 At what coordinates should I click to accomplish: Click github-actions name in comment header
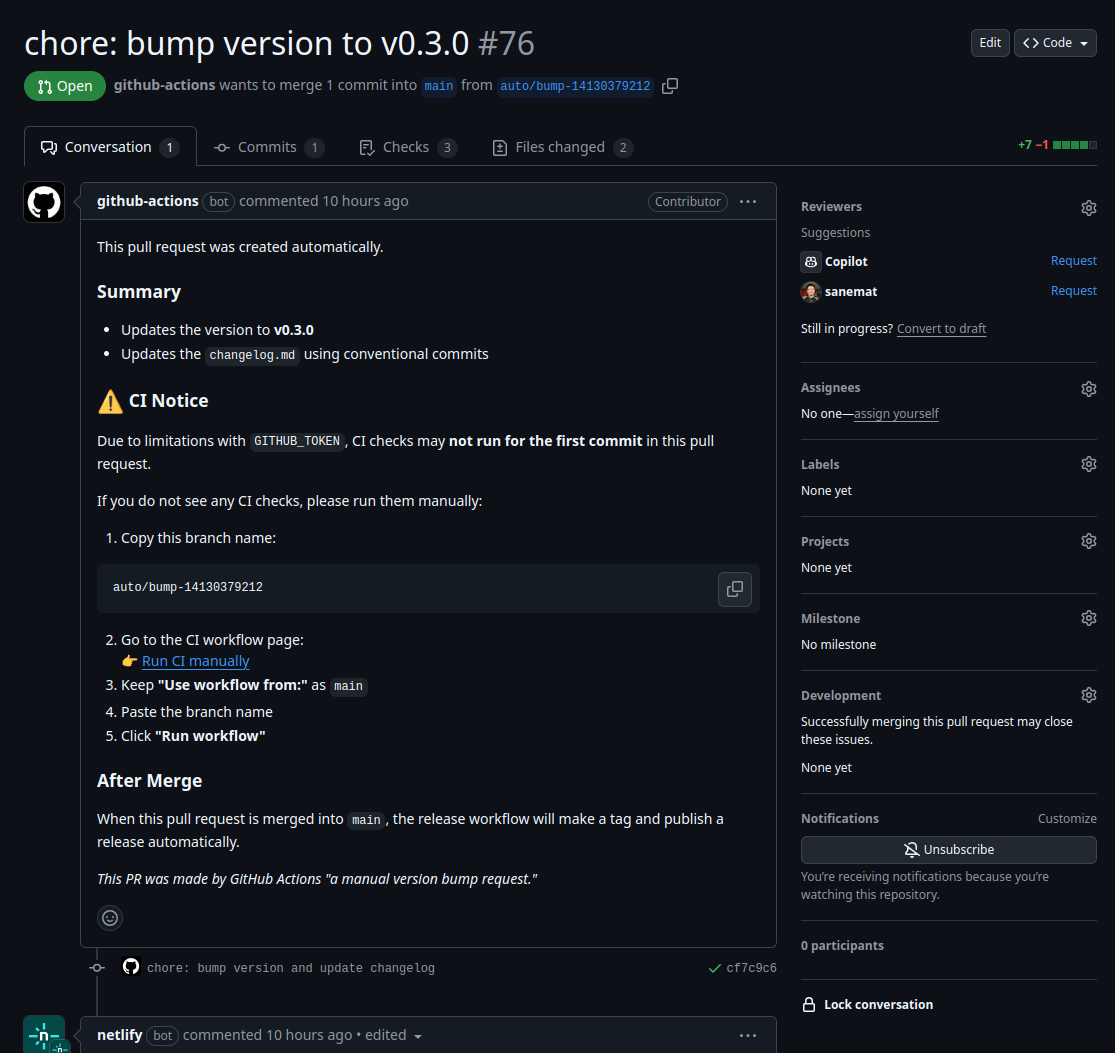tap(147, 201)
